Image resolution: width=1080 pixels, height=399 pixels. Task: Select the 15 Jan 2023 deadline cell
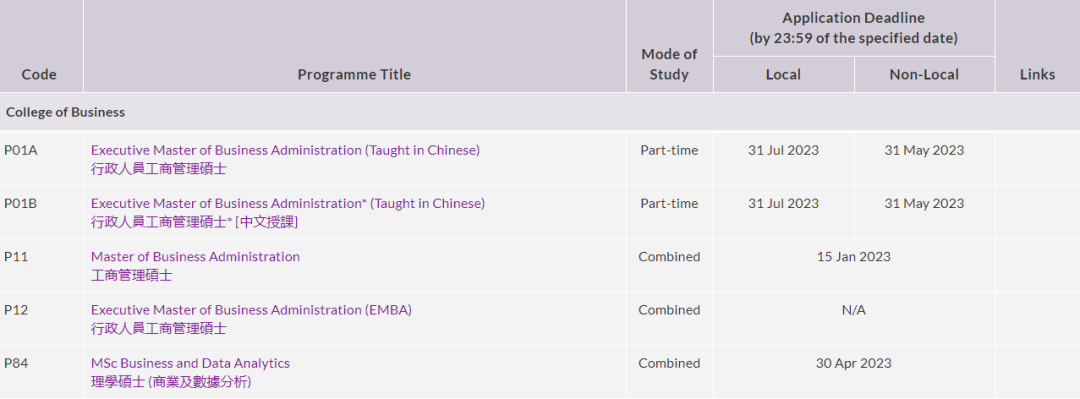click(853, 265)
